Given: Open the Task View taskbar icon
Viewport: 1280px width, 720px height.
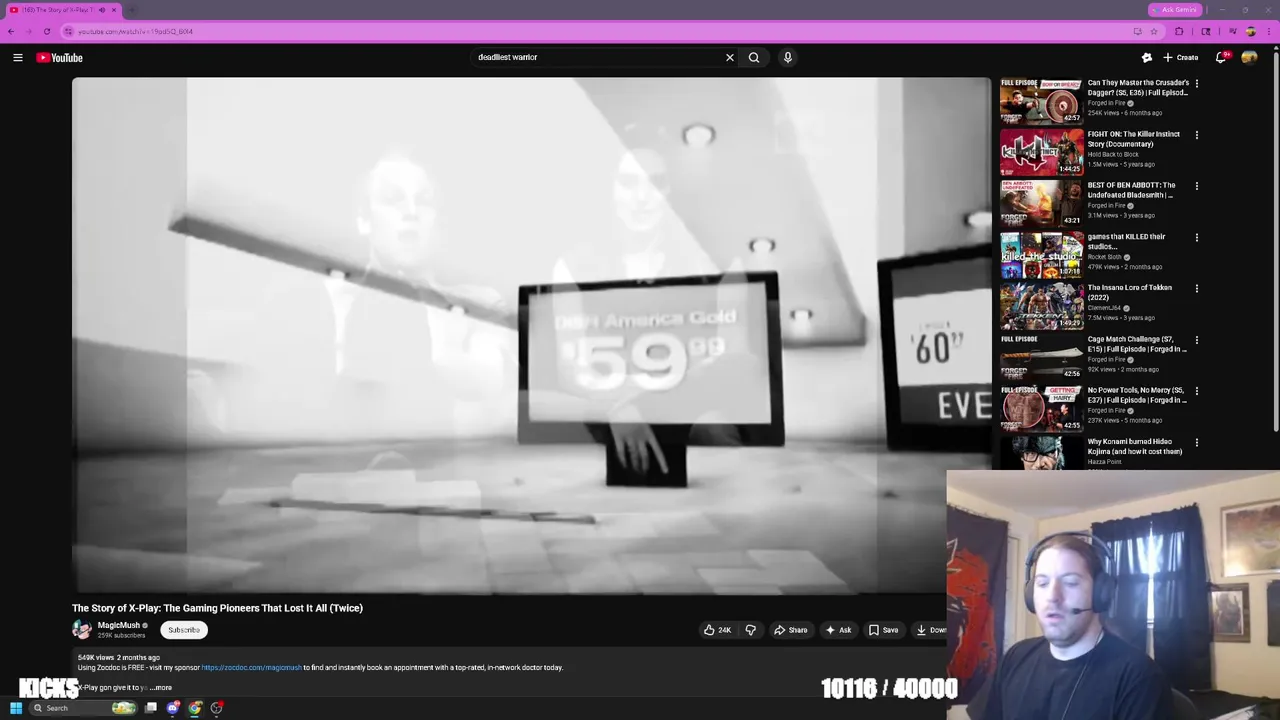Looking at the screenshot, I should pyautogui.click(x=151, y=708).
